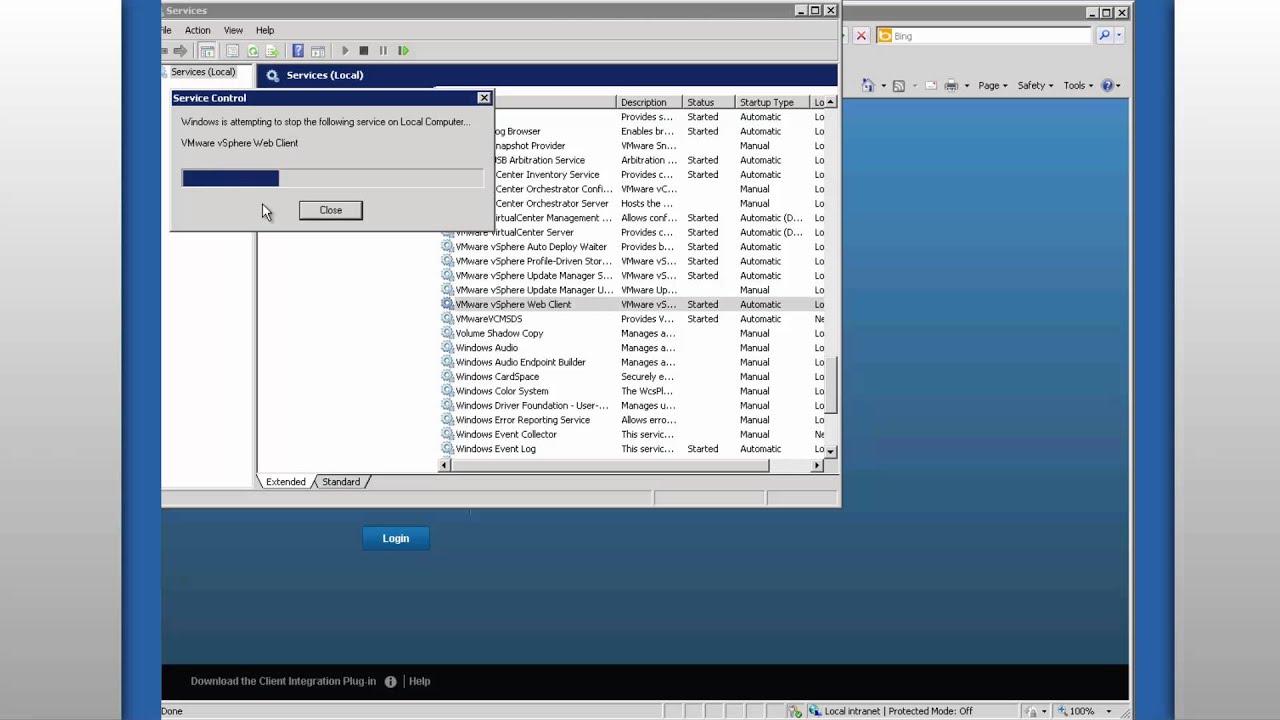Restart the service with the green restart icon
Viewport: 1280px width, 720px height.
point(403,51)
